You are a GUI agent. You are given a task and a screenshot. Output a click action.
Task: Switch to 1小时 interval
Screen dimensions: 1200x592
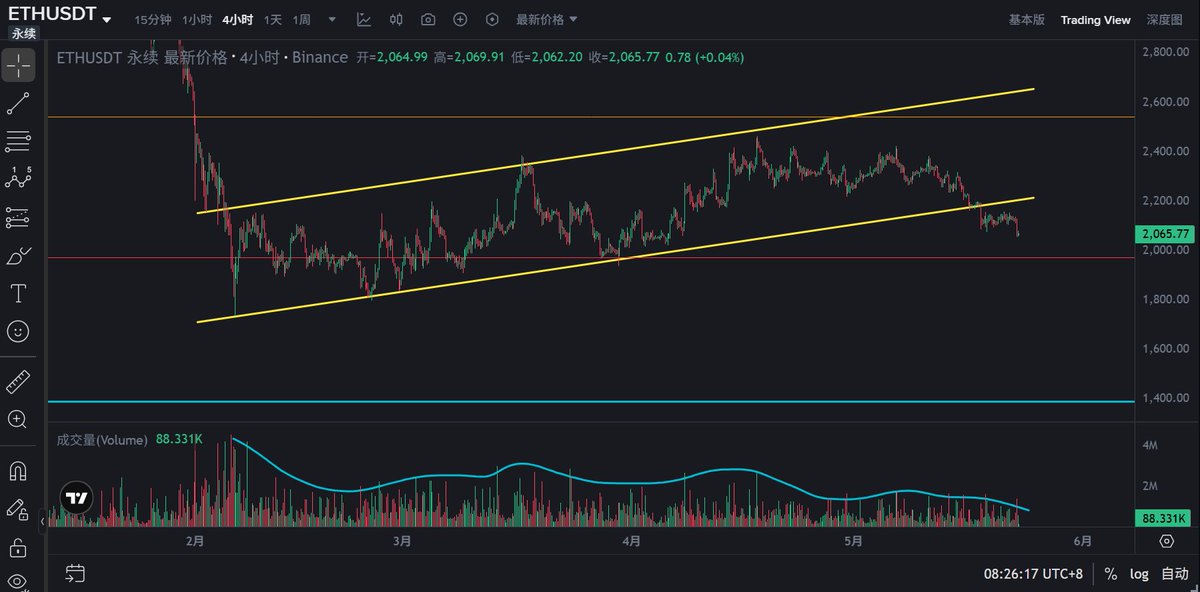click(x=197, y=20)
